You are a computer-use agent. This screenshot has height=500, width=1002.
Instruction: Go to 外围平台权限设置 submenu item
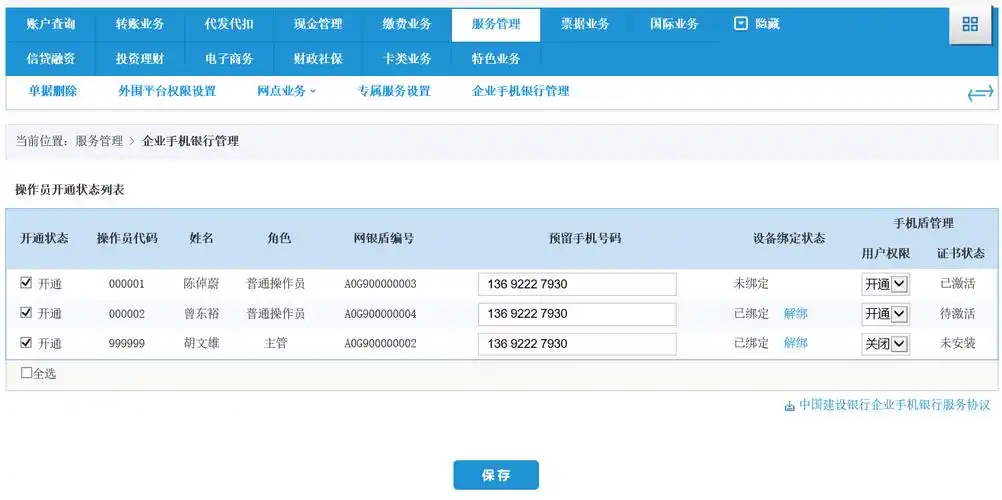coord(167,91)
